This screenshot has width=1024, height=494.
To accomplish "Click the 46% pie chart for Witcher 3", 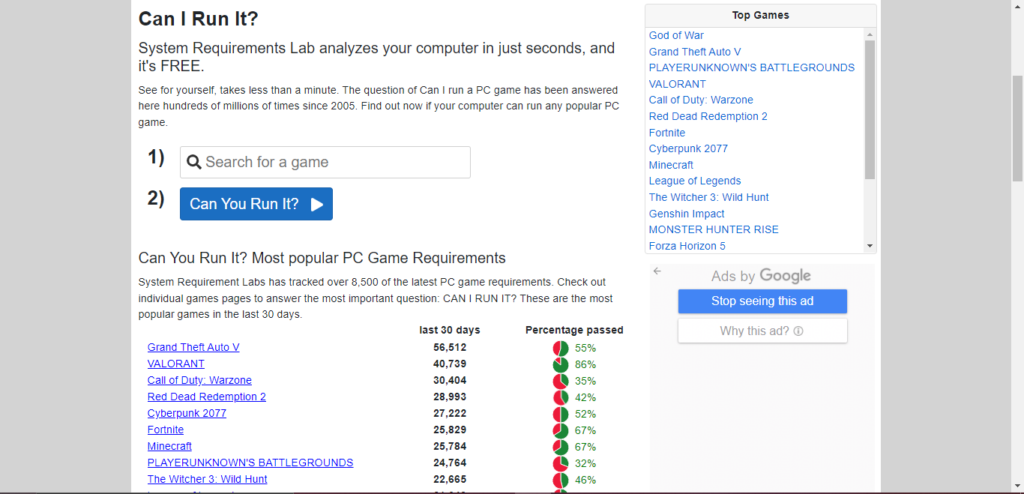I will click(560, 480).
